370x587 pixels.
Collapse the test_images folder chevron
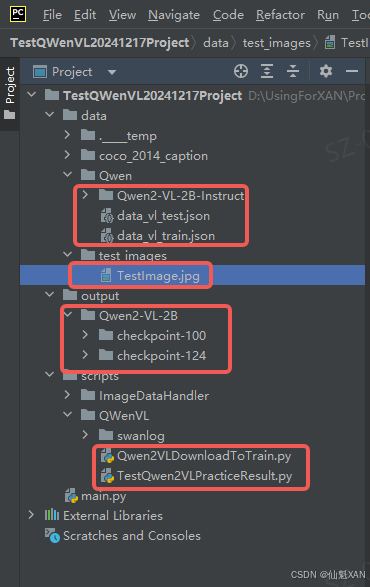click(67, 255)
